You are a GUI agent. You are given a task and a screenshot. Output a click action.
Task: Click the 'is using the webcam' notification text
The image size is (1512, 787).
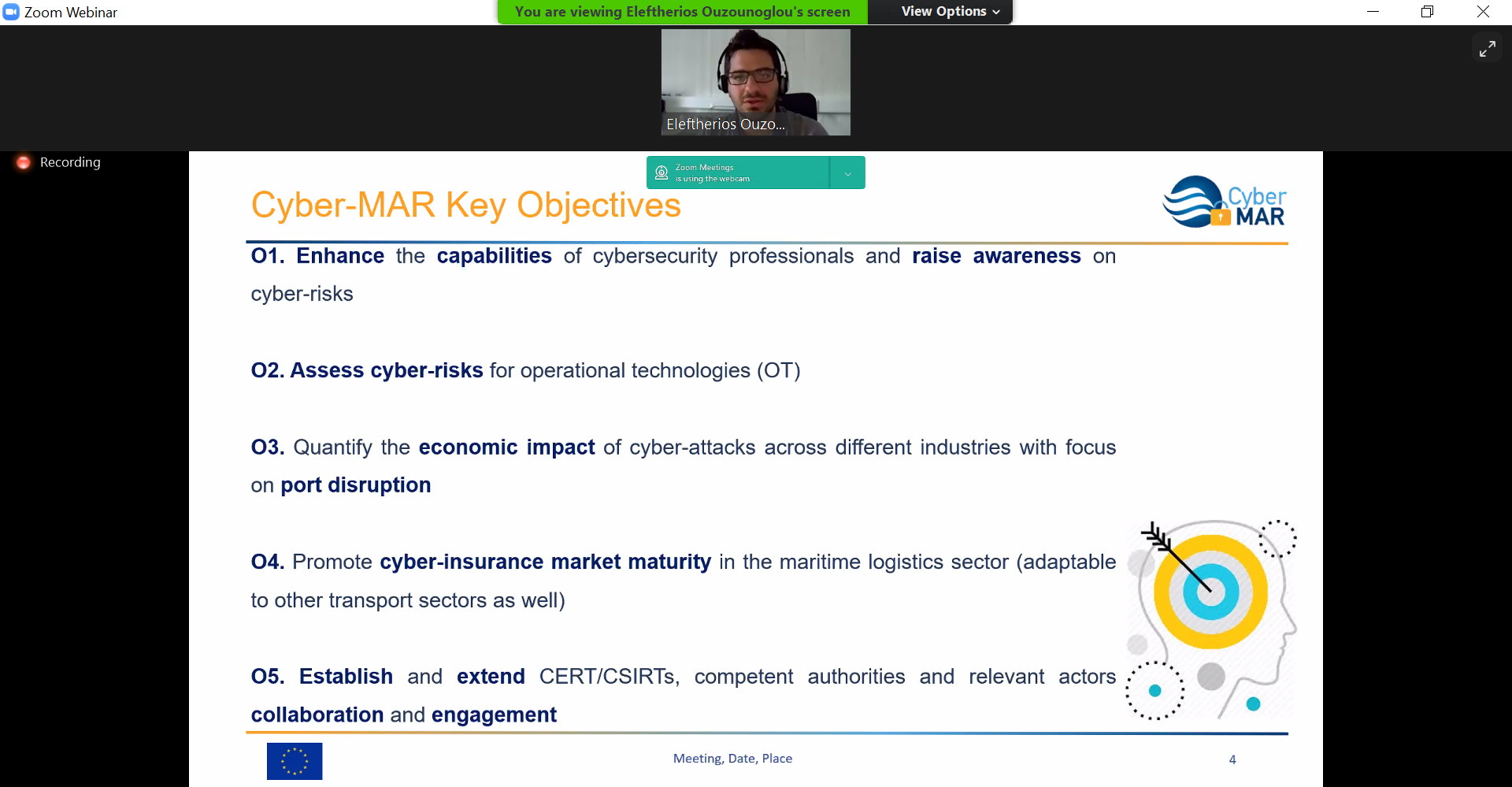click(713, 179)
